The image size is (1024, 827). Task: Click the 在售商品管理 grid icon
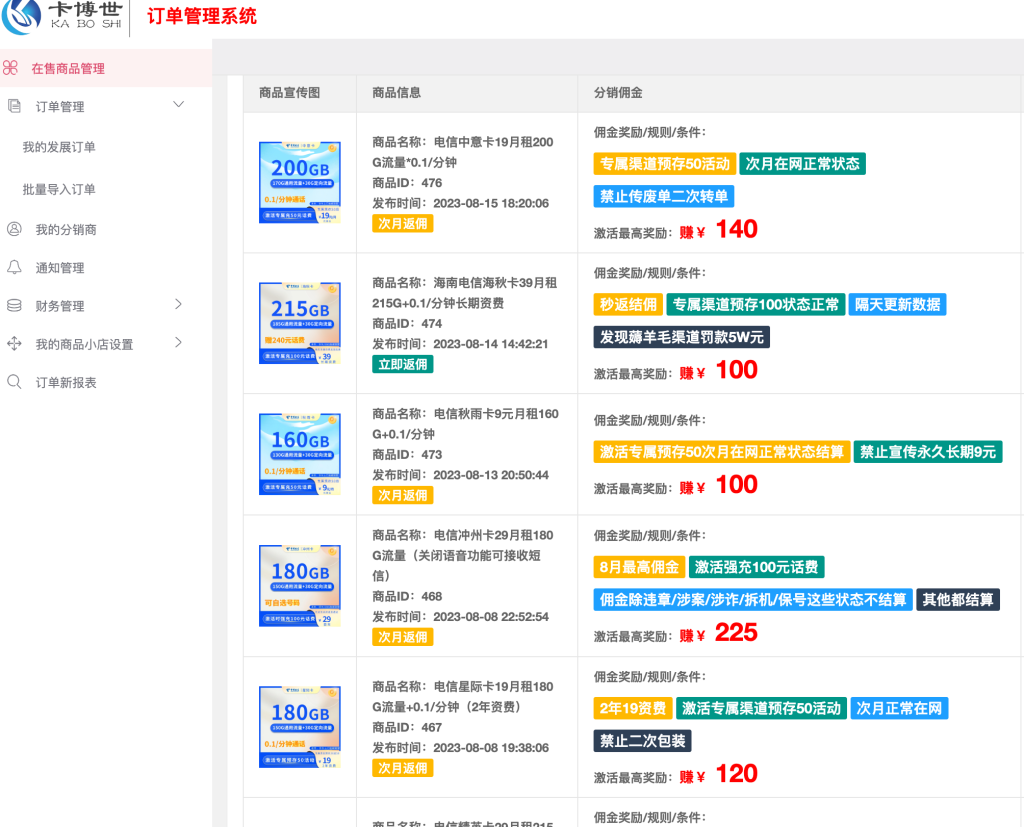point(11,69)
